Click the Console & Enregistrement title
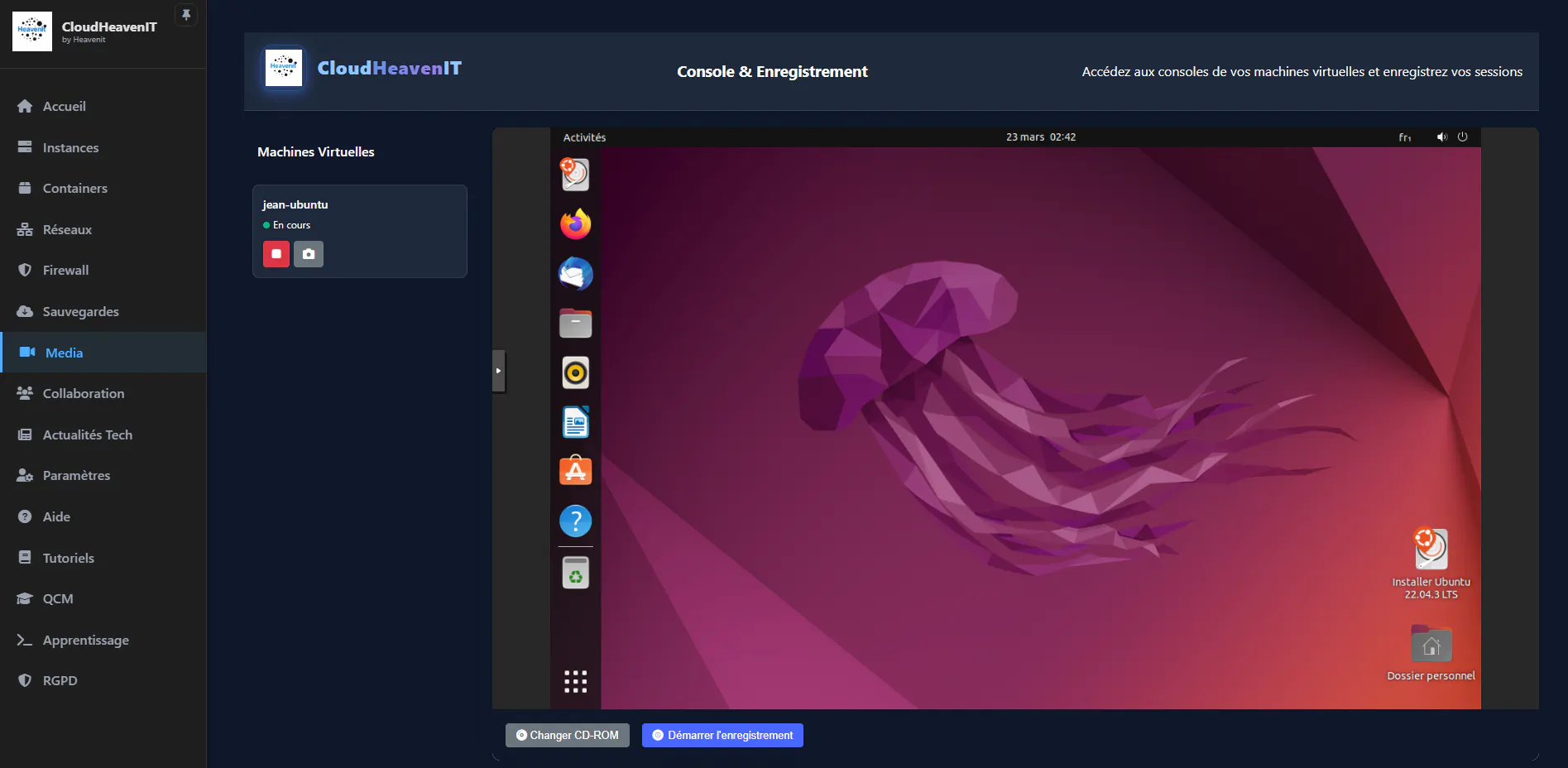 pos(772,72)
